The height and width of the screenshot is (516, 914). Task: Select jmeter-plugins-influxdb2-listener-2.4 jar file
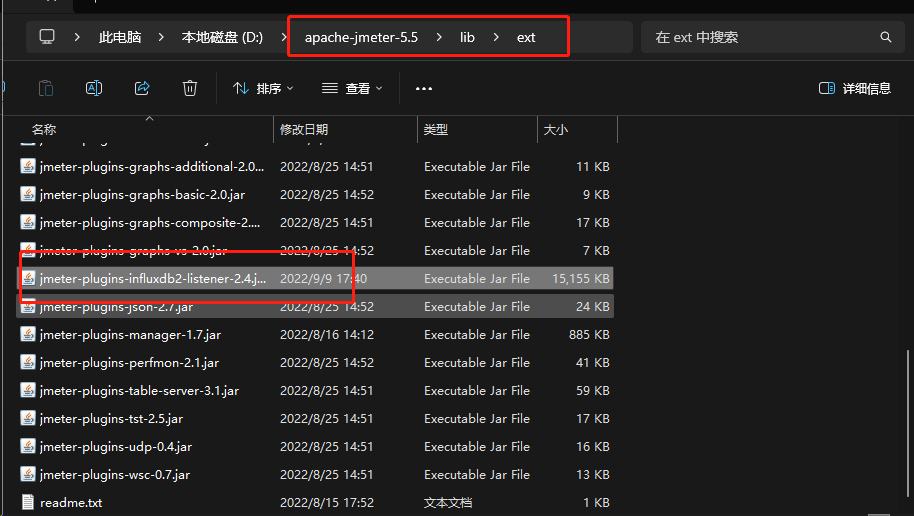(x=315, y=279)
